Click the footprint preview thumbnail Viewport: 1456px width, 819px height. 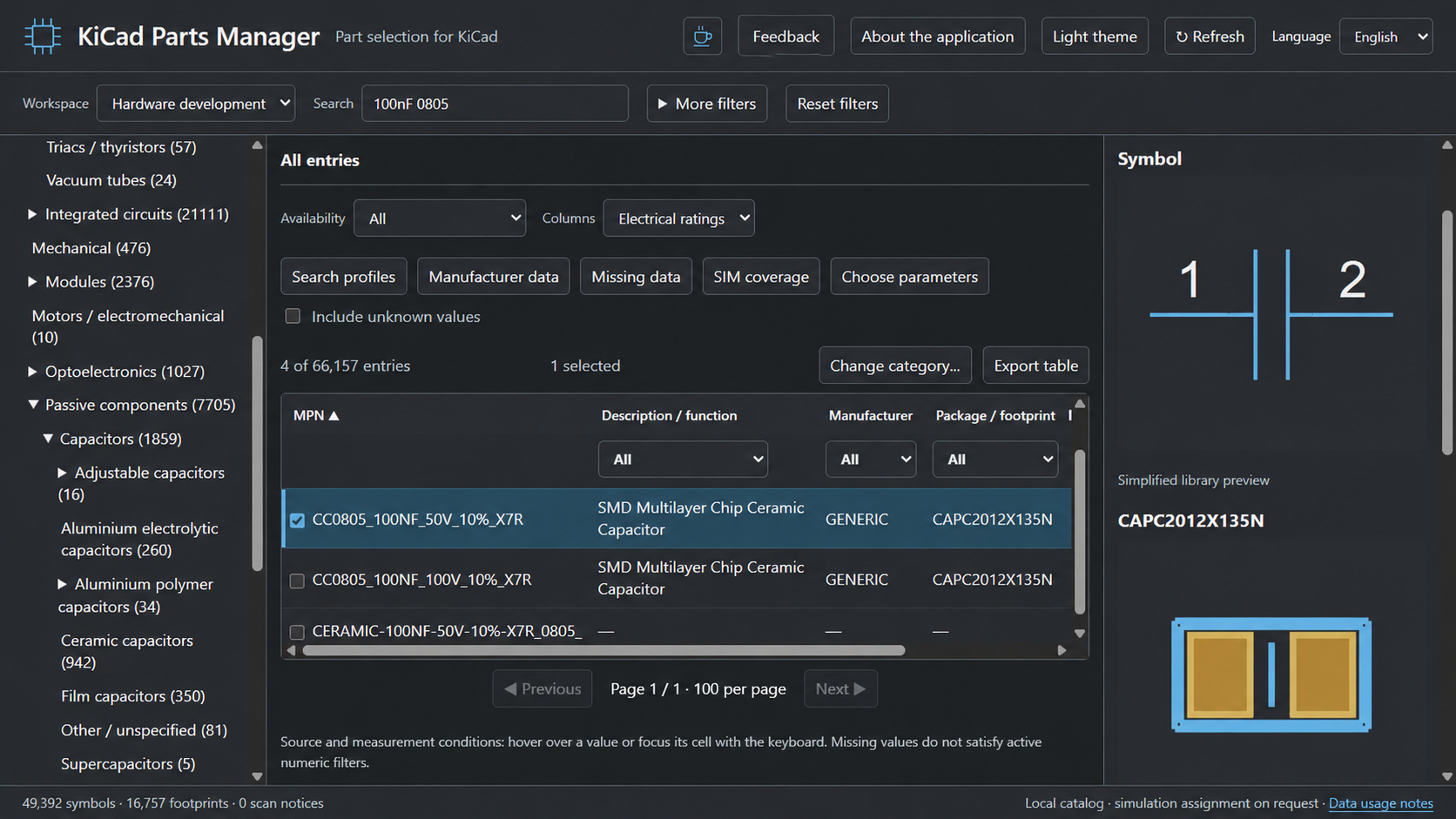(1271, 675)
